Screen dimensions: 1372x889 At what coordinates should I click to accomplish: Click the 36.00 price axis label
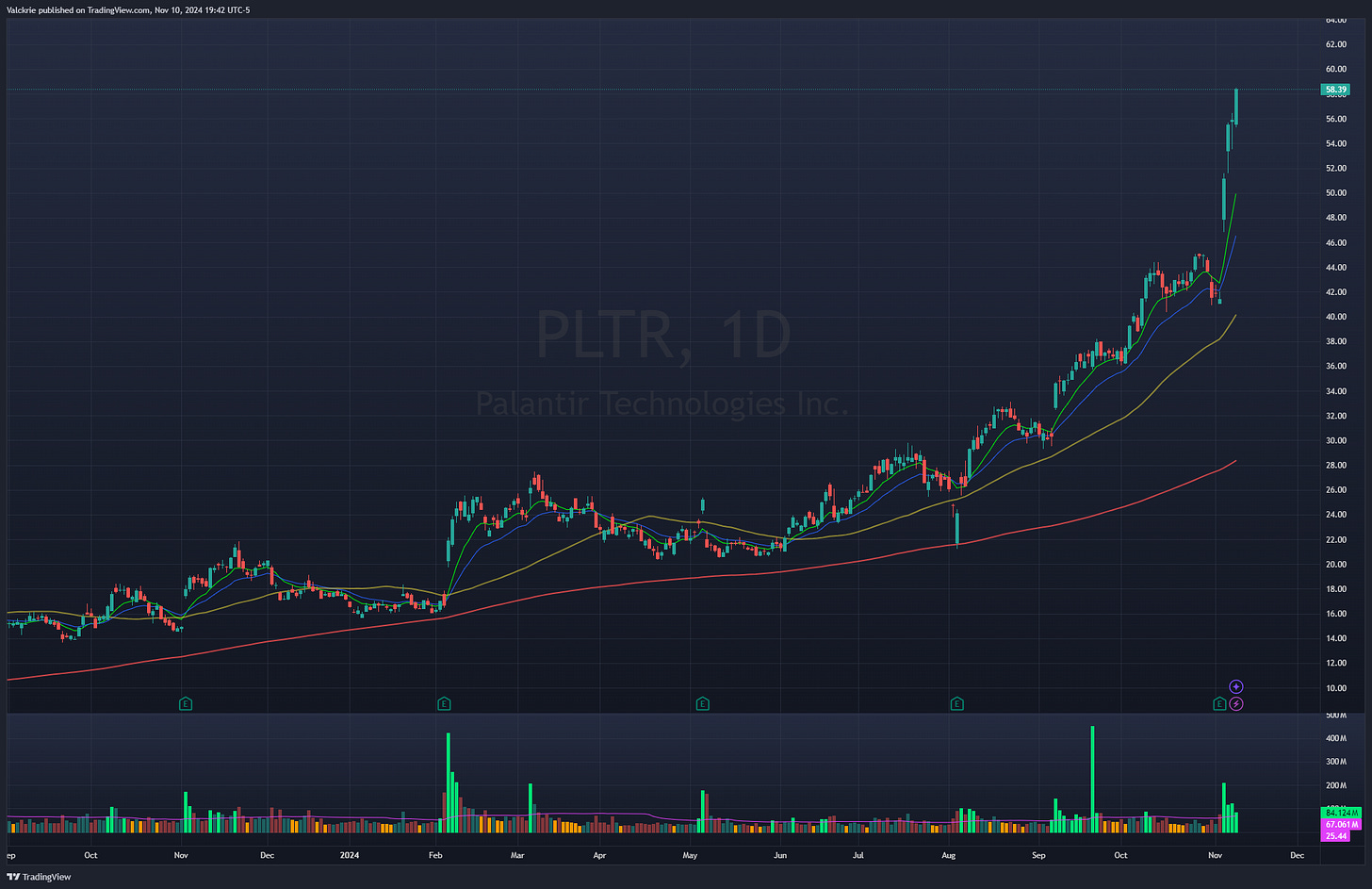point(1335,366)
